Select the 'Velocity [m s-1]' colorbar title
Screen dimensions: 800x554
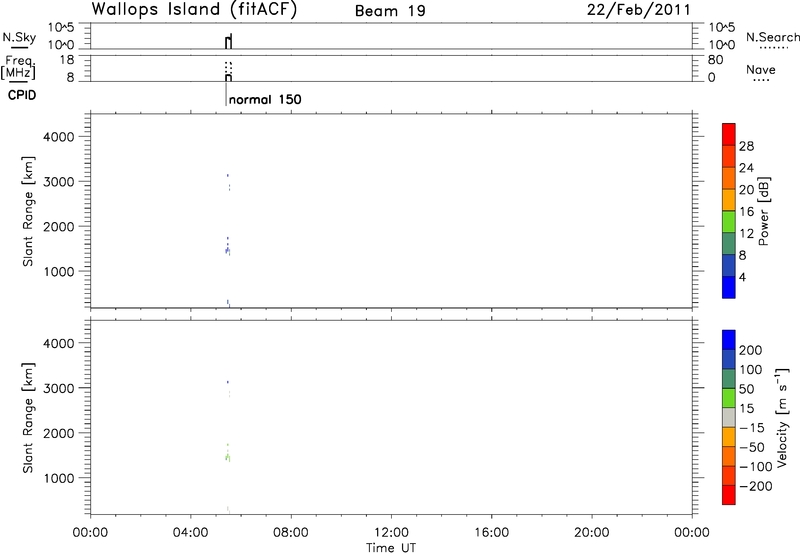pyautogui.click(x=782, y=417)
